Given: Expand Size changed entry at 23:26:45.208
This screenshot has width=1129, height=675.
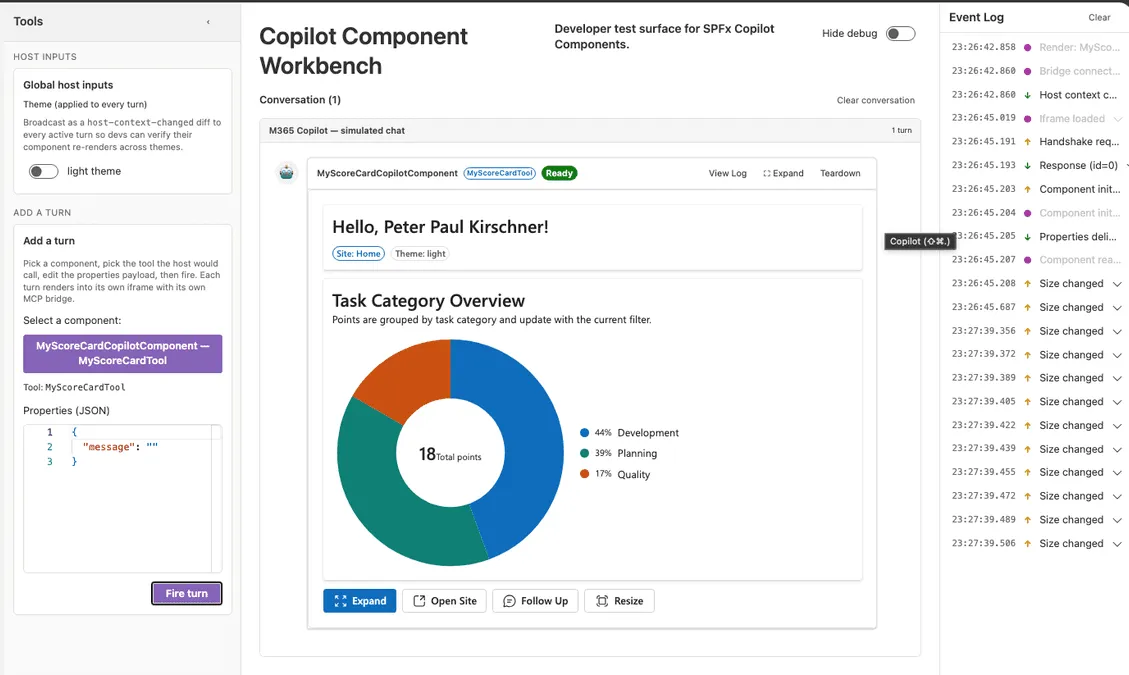Looking at the screenshot, I should coord(1117,284).
